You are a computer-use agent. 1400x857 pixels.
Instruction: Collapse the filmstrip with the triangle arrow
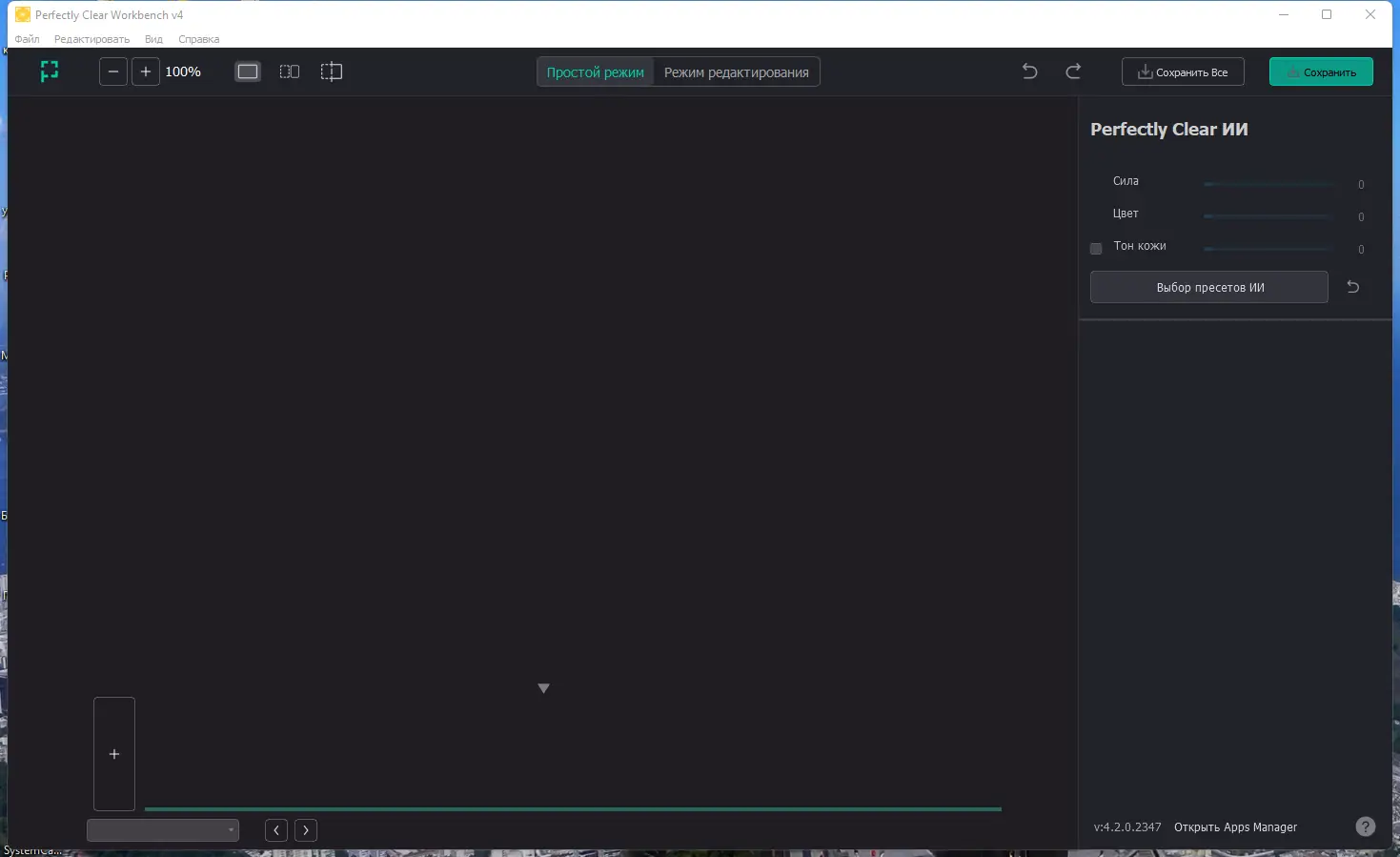(543, 687)
